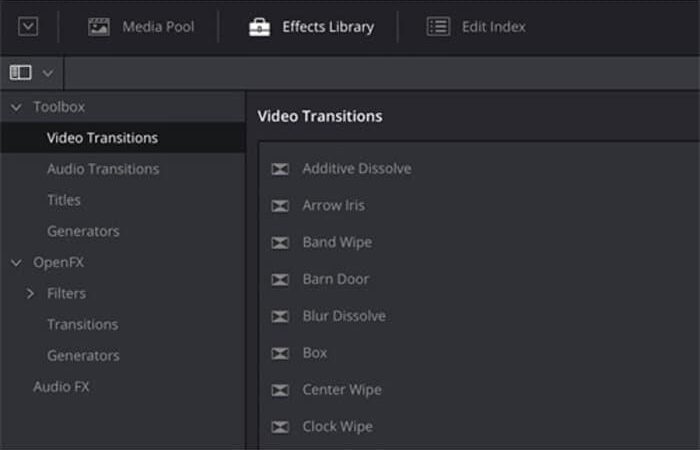Switch to the Edit Index tab
Screen dimensions: 700x450
point(493,27)
